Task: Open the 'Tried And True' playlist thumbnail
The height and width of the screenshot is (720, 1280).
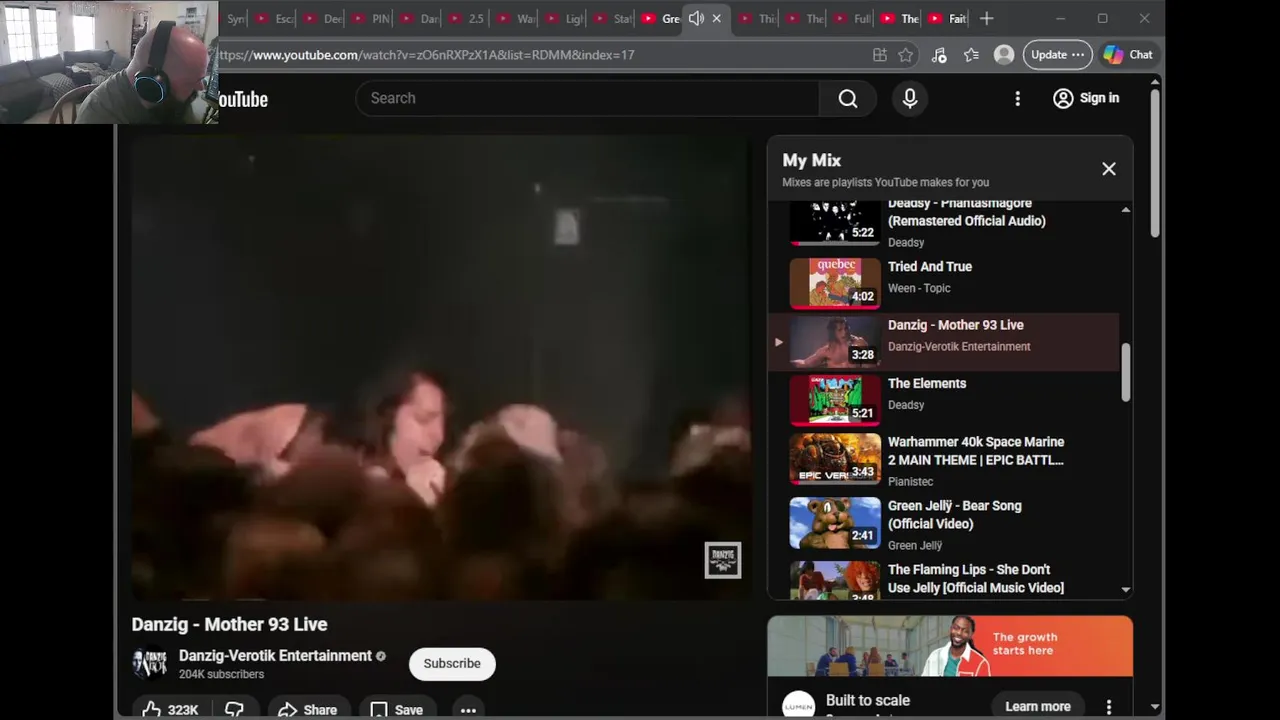Action: [835, 283]
